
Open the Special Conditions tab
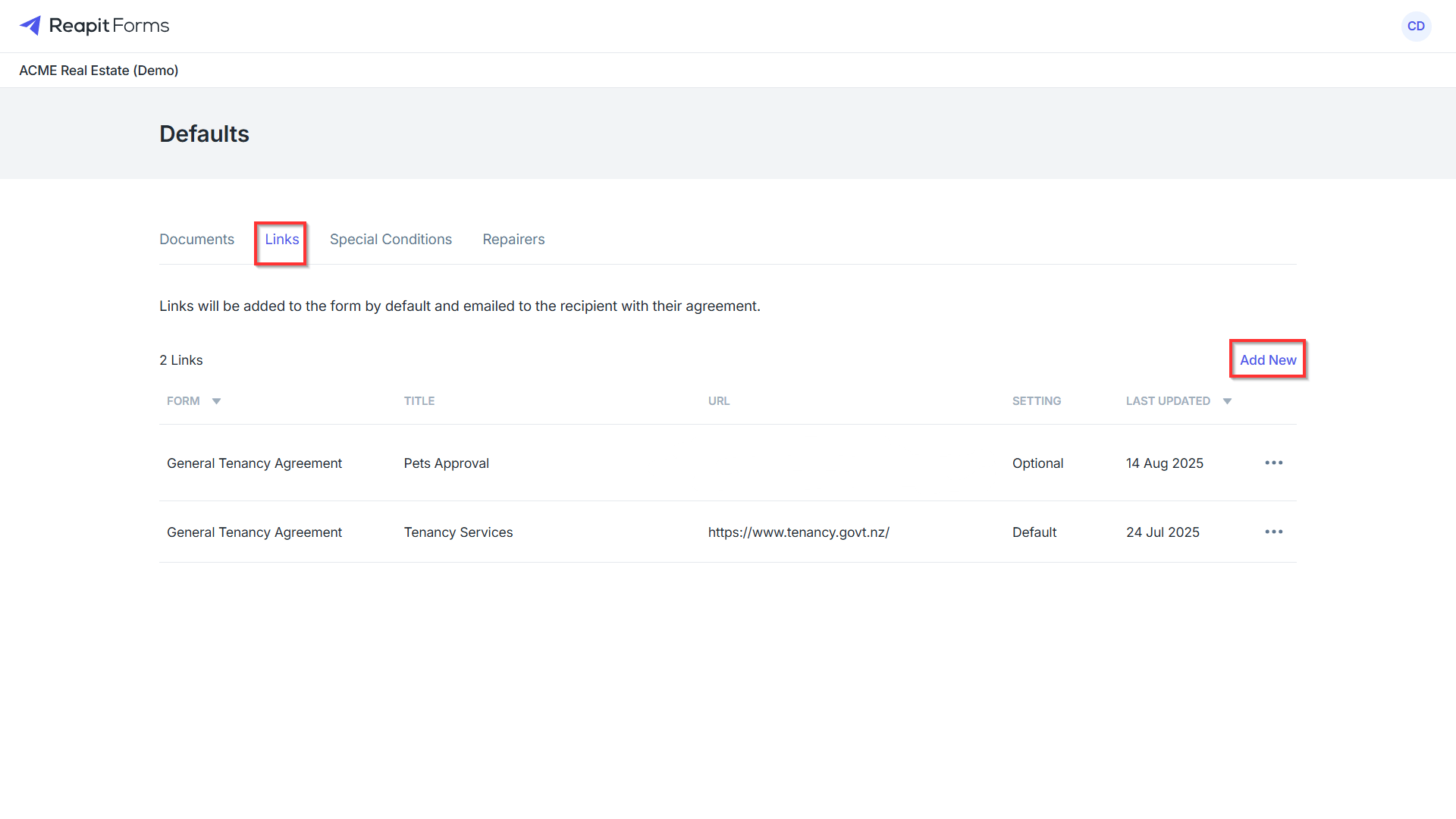[391, 239]
